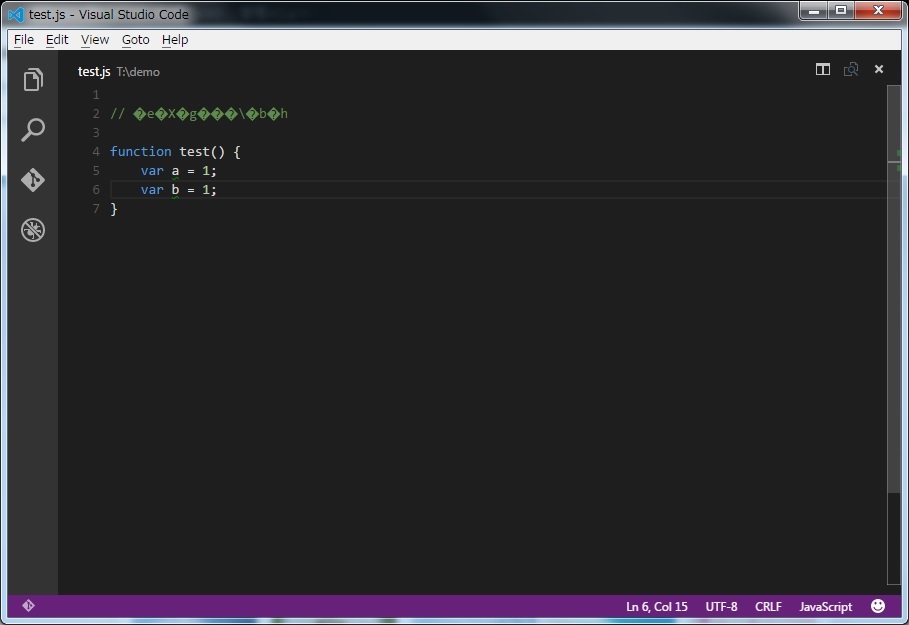Viewport: 909px width, 625px height.
Task: Click line number 3 in the gutter
Action: coord(96,133)
